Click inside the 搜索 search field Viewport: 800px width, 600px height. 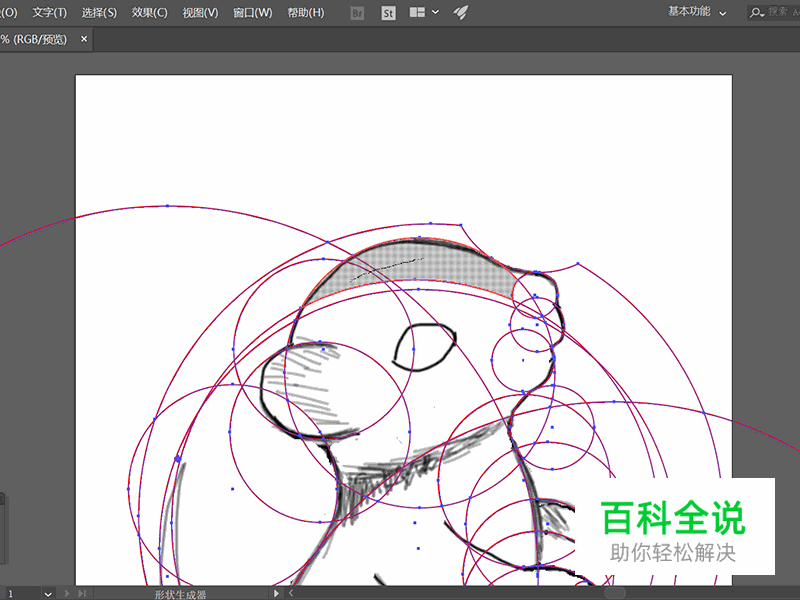780,12
